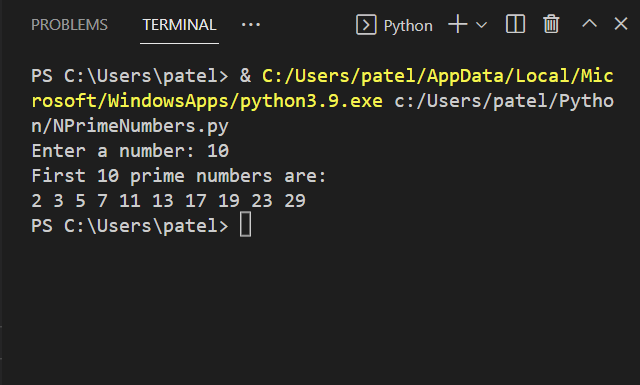The height and width of the screenshot is (385, 640).
Task: Click the 'Enter a number: 10' line
Action: [x=130, y=151]
